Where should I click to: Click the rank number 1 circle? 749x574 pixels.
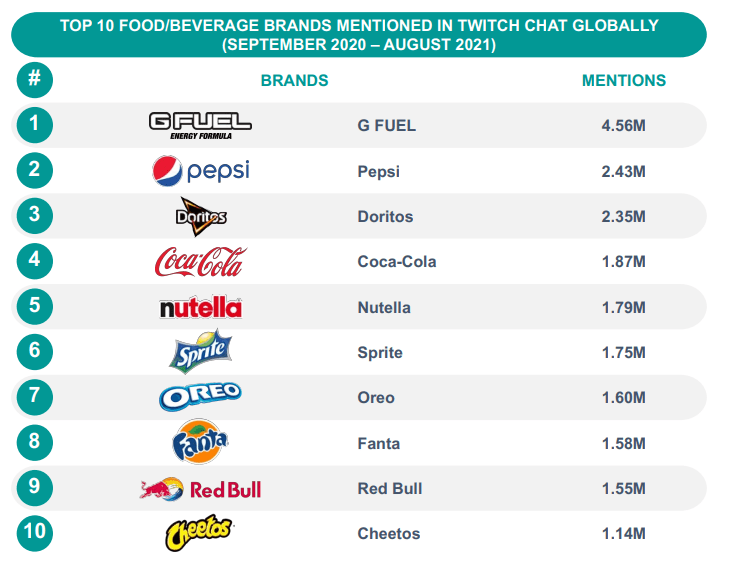tap(35, 124)
